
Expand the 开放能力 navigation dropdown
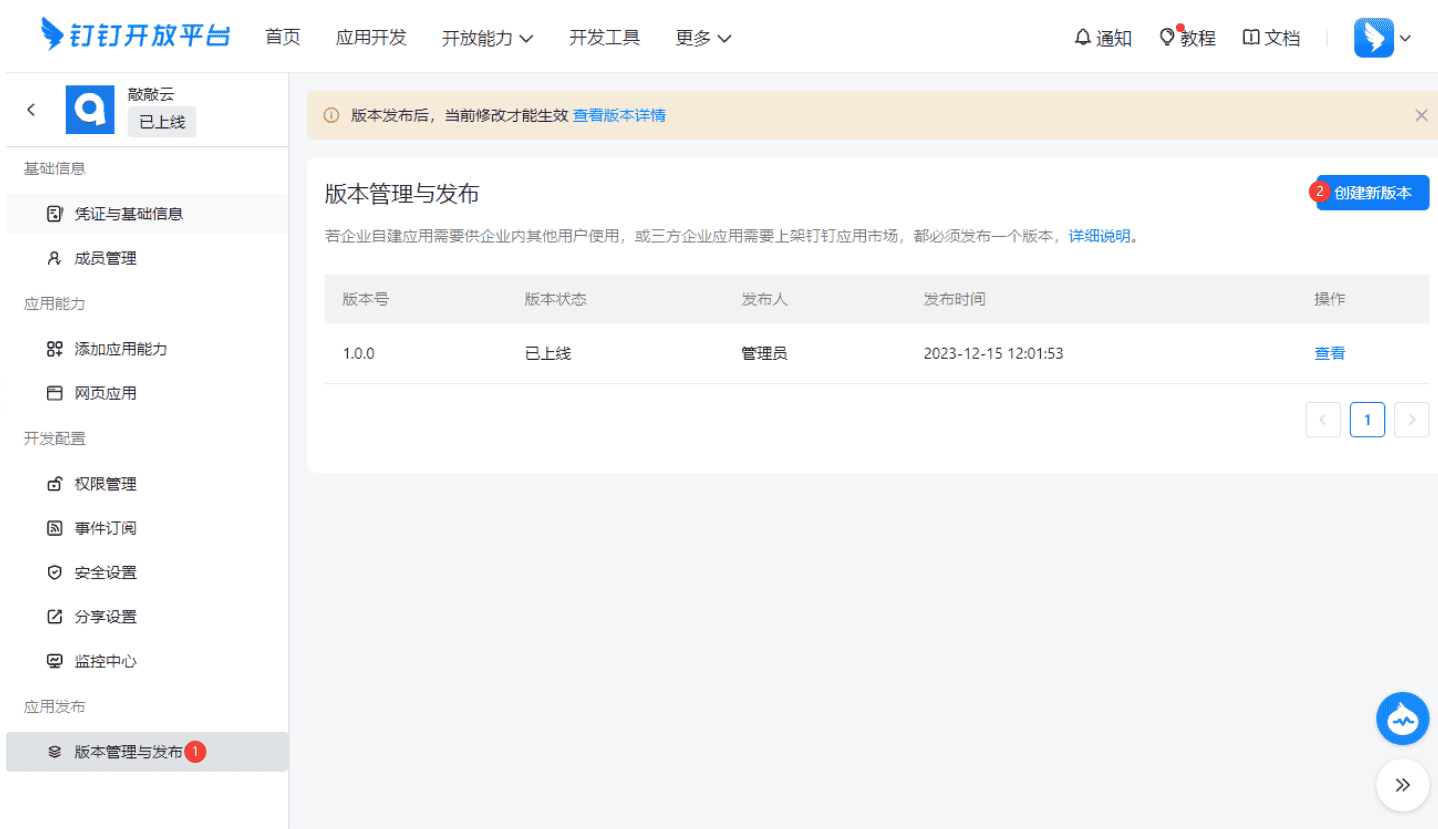(x=488, y=37)
